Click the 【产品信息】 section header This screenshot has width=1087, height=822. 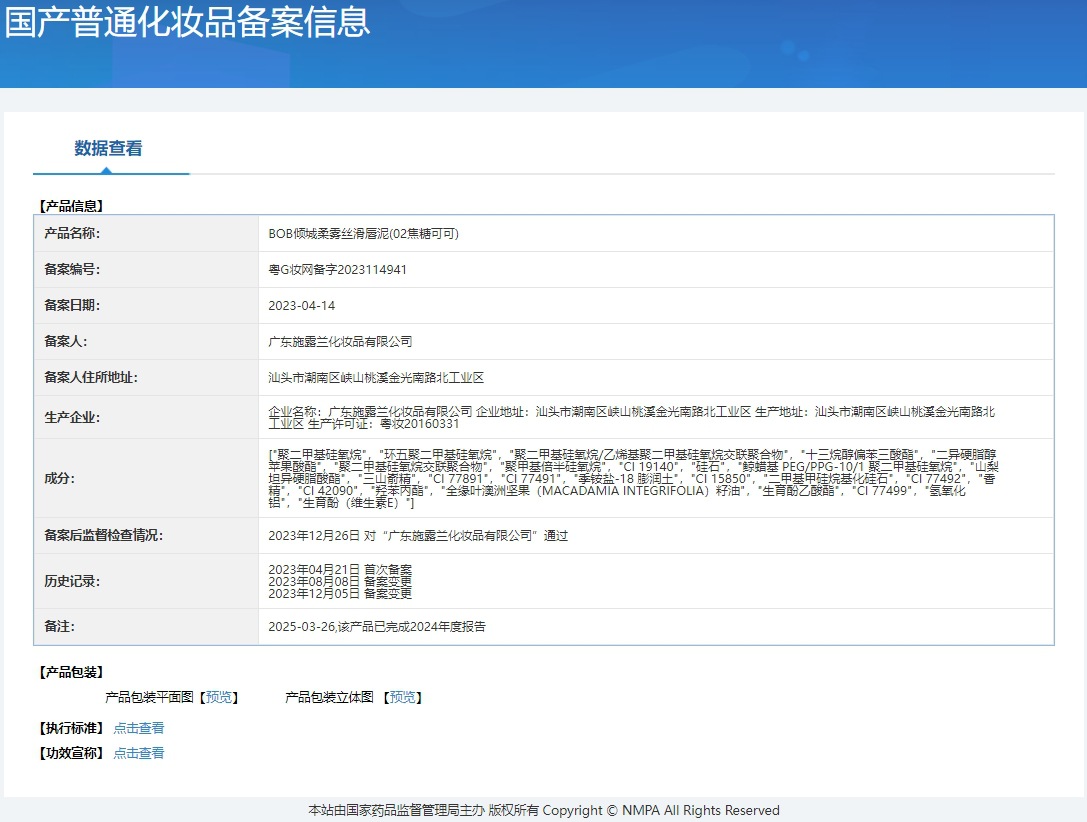tap(71, 206)
